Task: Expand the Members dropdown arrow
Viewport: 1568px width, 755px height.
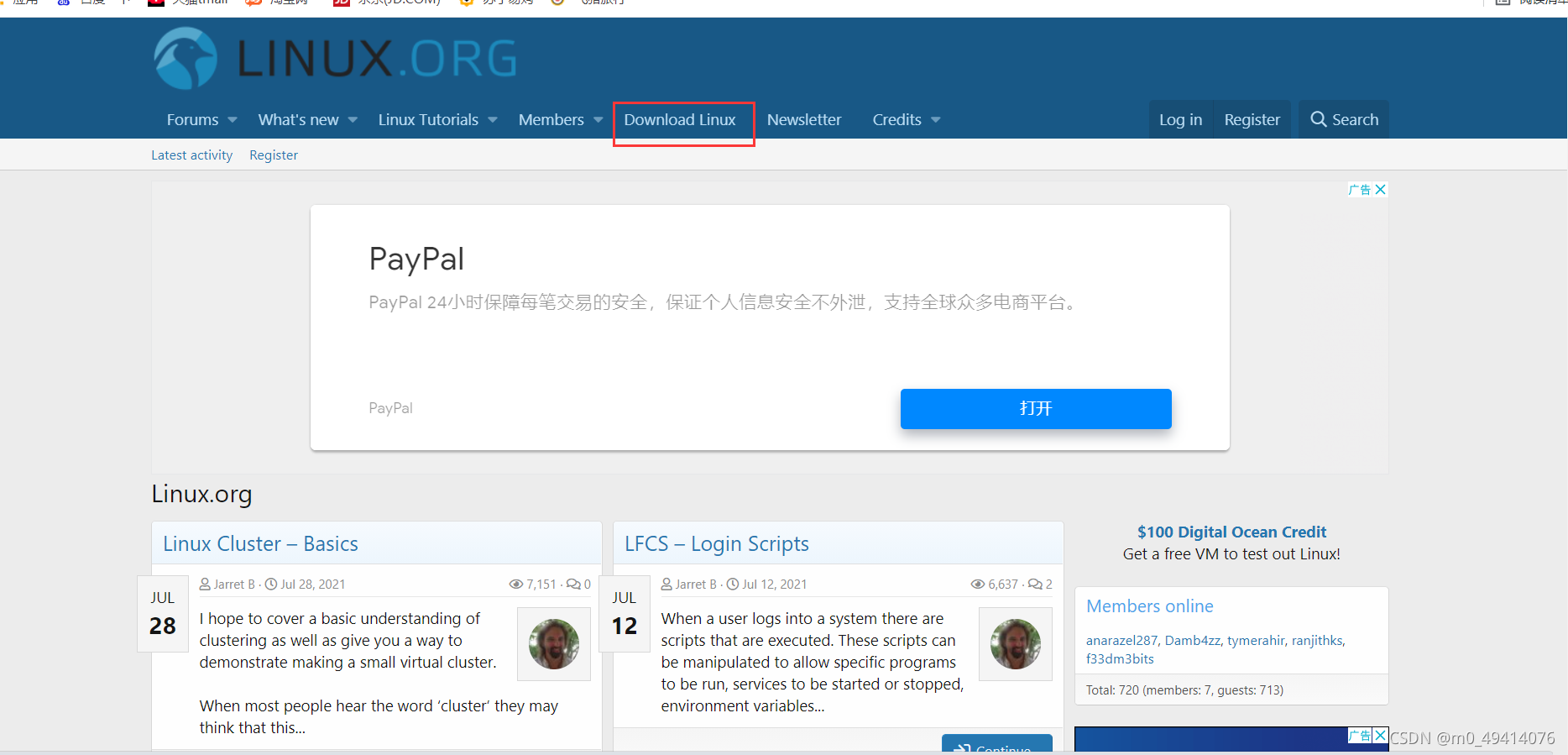Action: coord(598,120)
